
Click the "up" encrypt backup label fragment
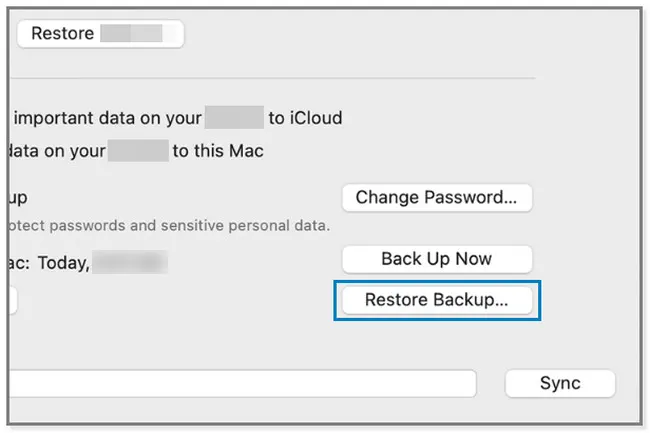pos(18,198)
